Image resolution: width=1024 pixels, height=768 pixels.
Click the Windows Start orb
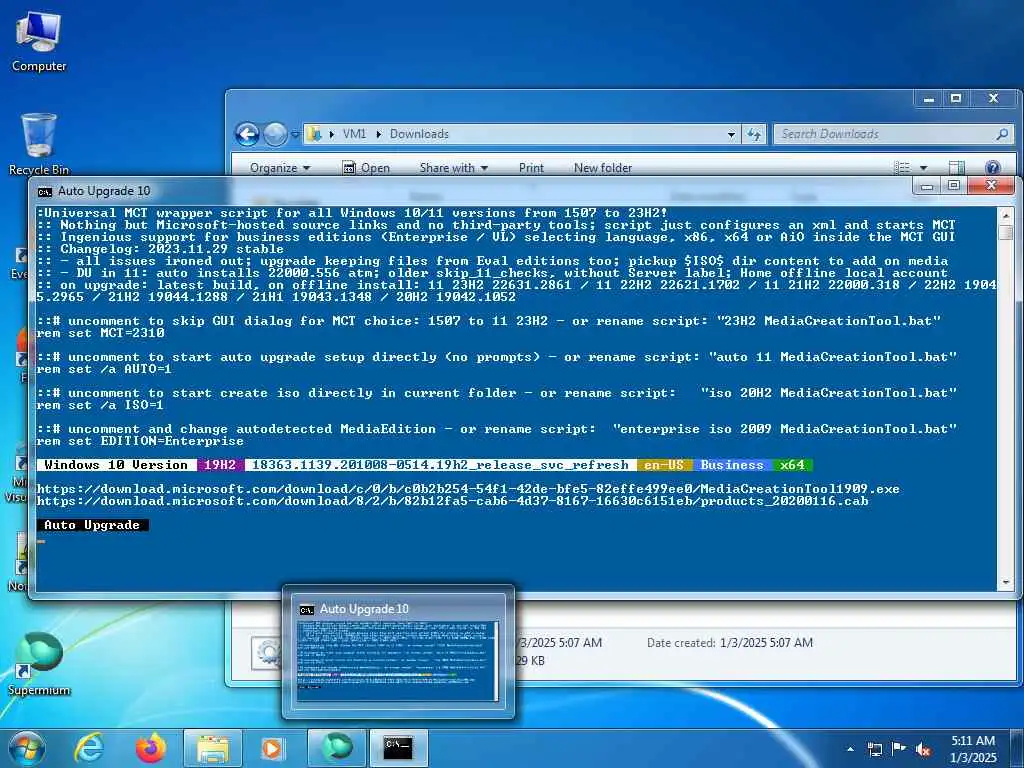(x=27, y=748)
